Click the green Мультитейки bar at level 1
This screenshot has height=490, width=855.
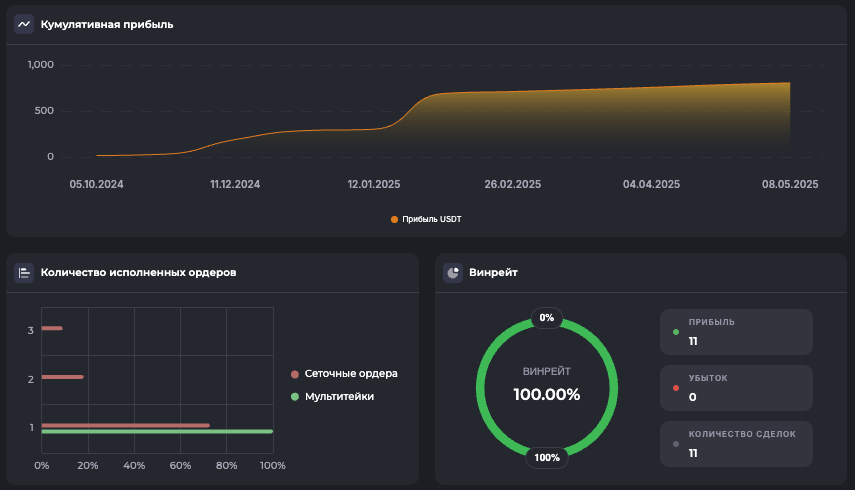pyautogui.click(x=156, y=432)
